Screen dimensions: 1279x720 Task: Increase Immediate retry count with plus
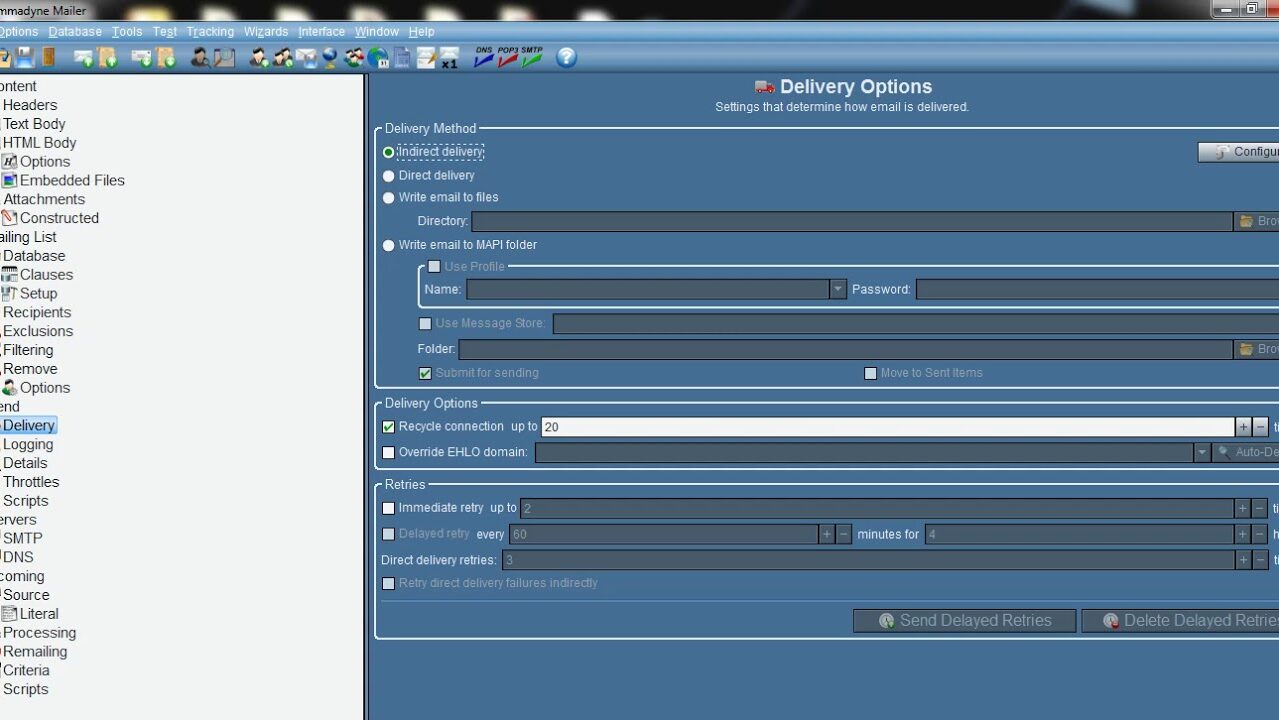(x=1243, y=508)
